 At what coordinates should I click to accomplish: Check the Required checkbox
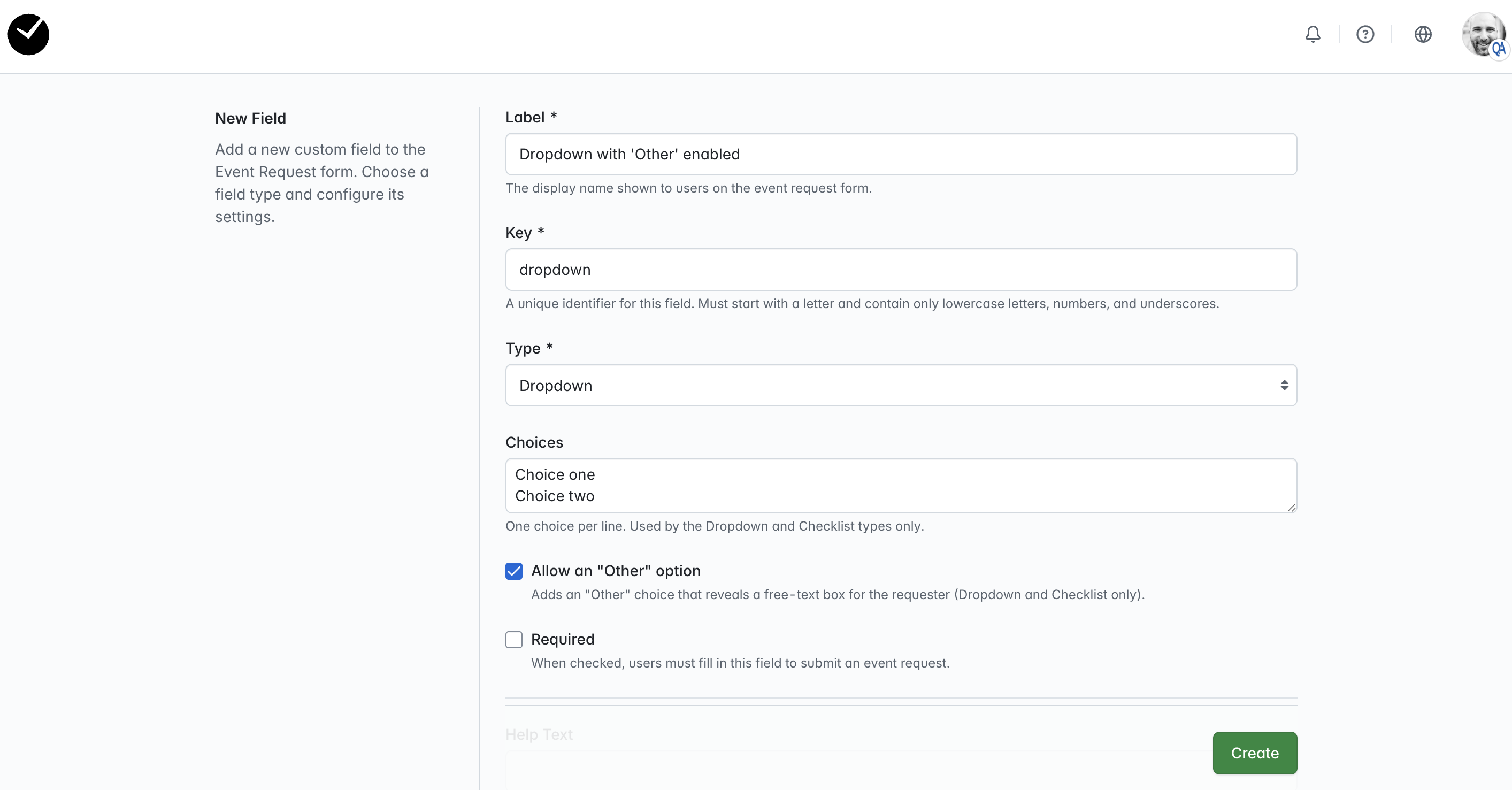(x=513, y=640)
